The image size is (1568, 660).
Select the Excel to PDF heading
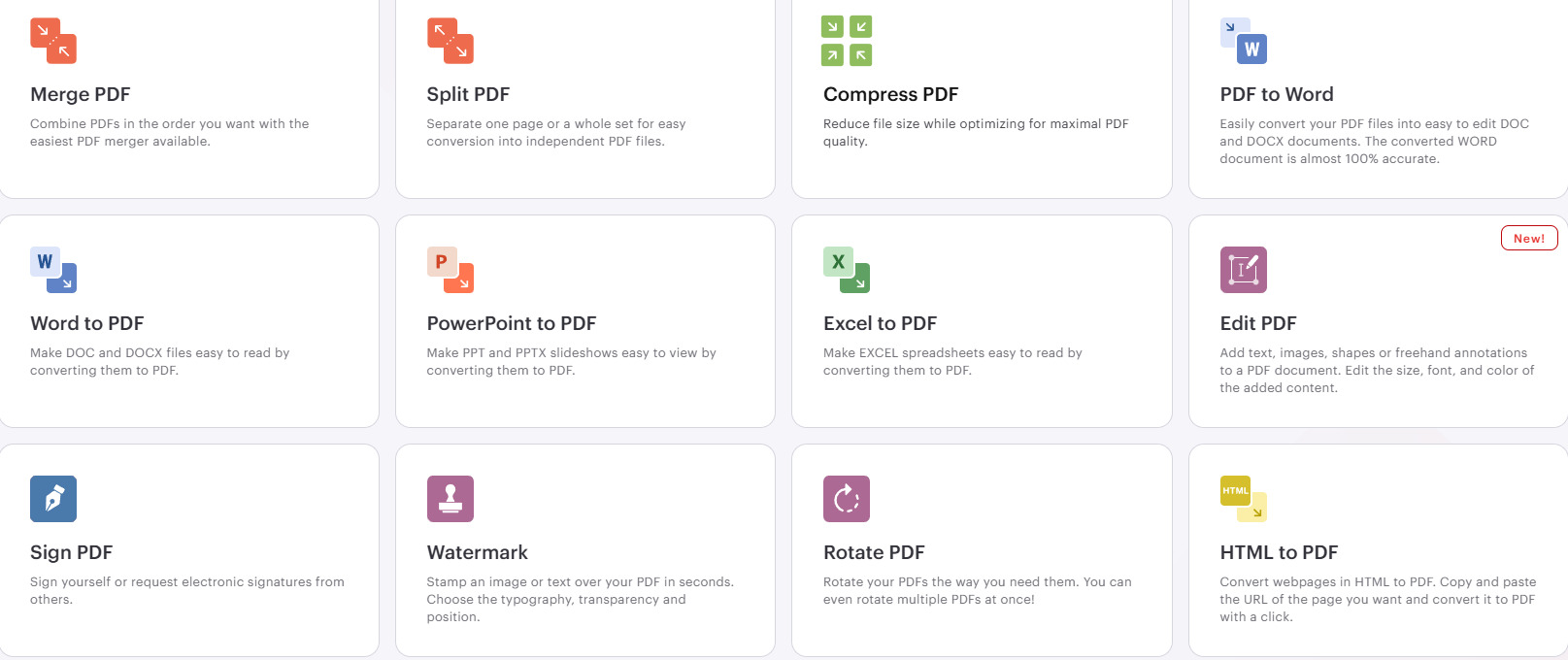click(880, 323)
